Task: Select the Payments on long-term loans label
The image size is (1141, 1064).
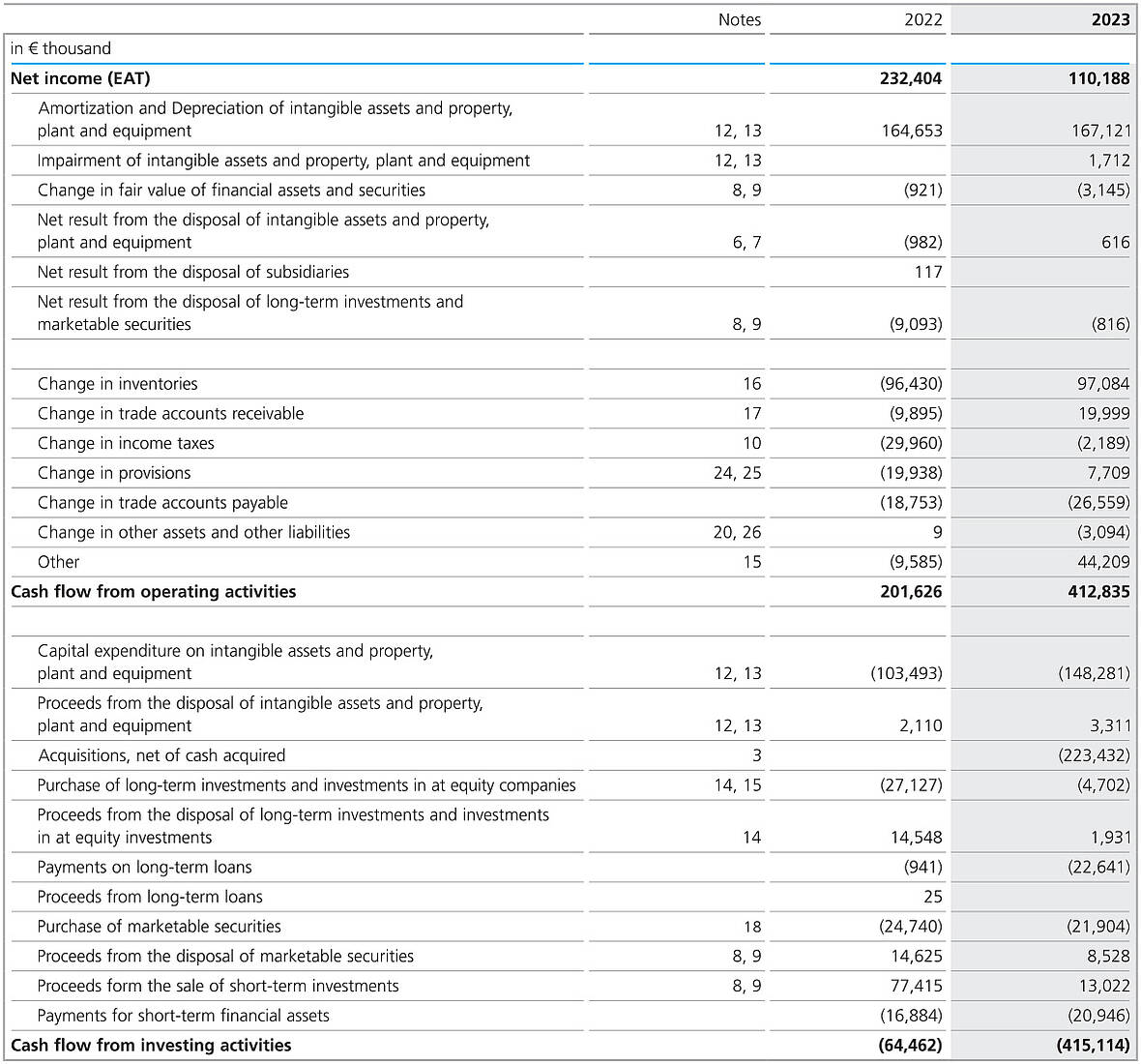Action: tap(144, 868)
